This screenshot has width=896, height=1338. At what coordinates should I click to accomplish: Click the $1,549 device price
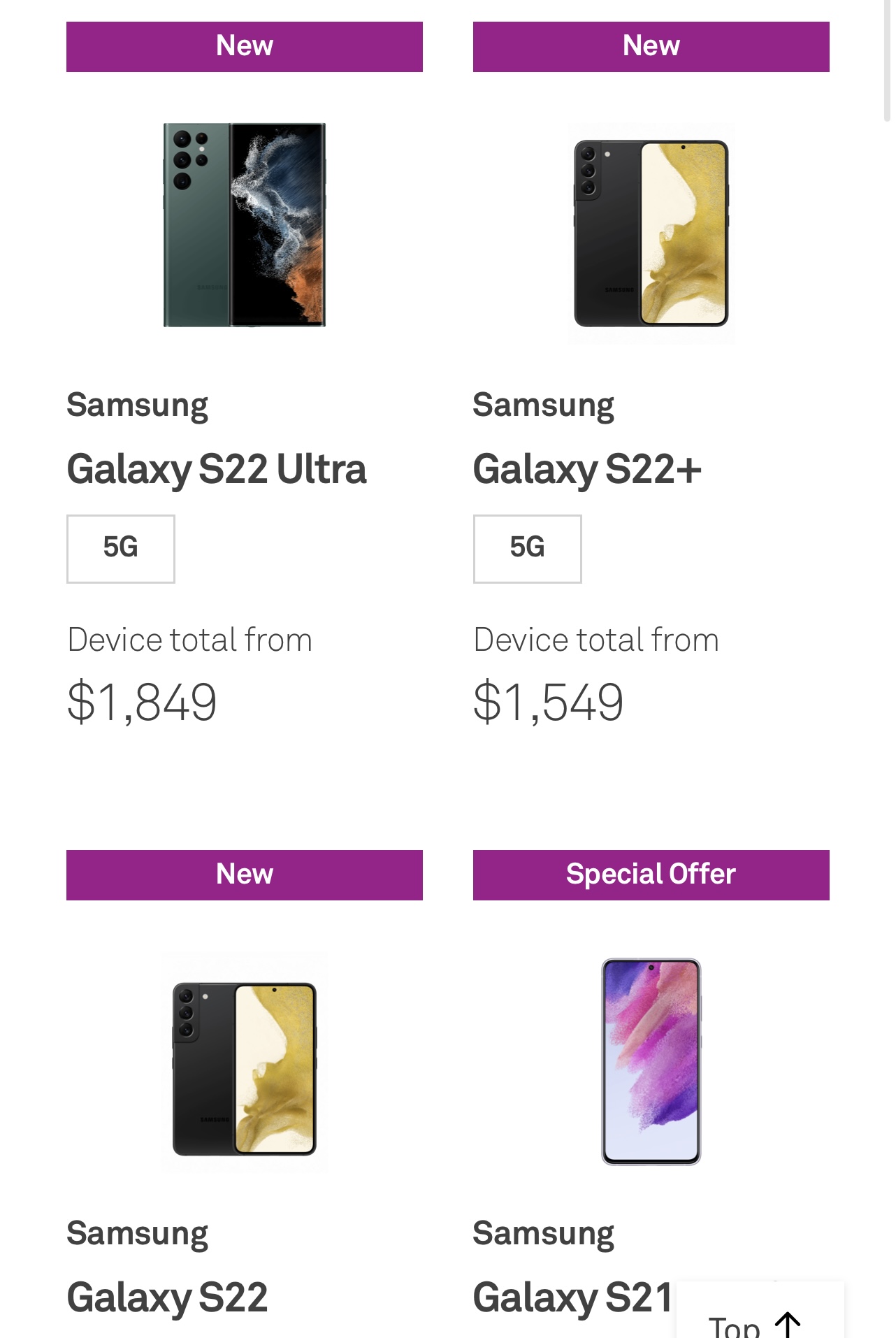point(548,702)
